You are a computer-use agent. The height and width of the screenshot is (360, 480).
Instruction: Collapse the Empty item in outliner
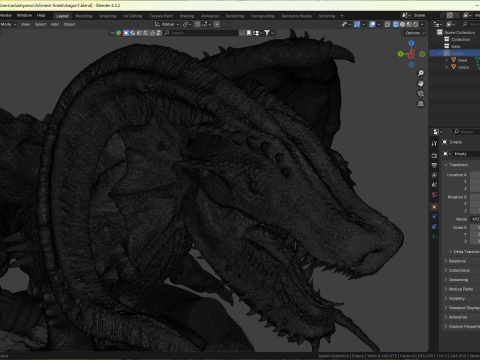tap(440, 53)
